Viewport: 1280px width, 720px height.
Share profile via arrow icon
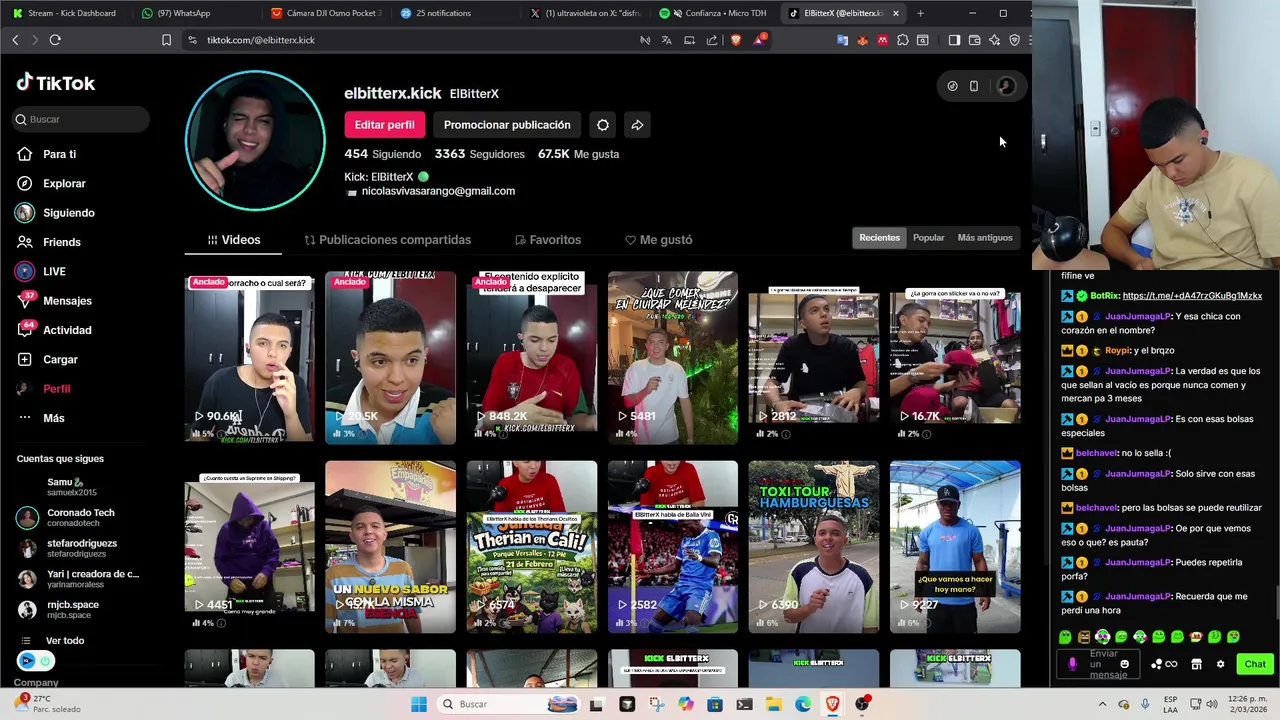[x=637, y=125]
